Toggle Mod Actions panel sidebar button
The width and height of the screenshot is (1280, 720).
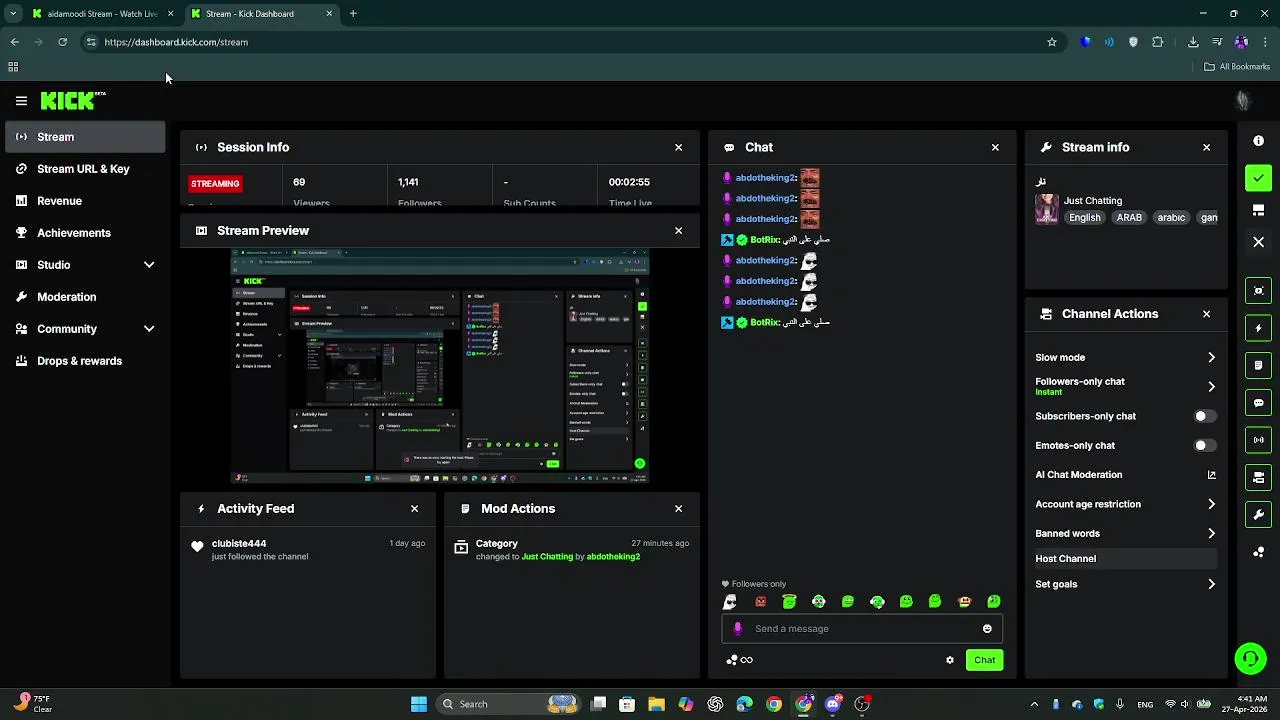point(1258,366)
